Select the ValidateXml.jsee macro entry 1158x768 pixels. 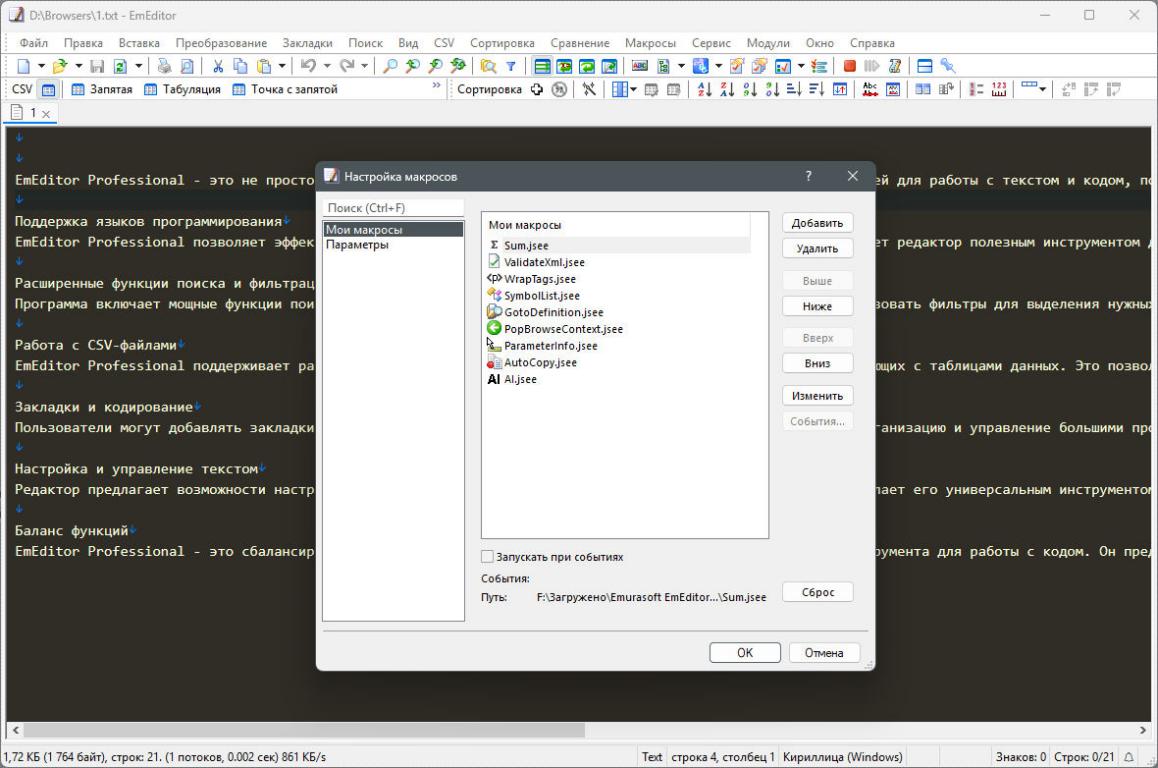[x=544, y=262]
